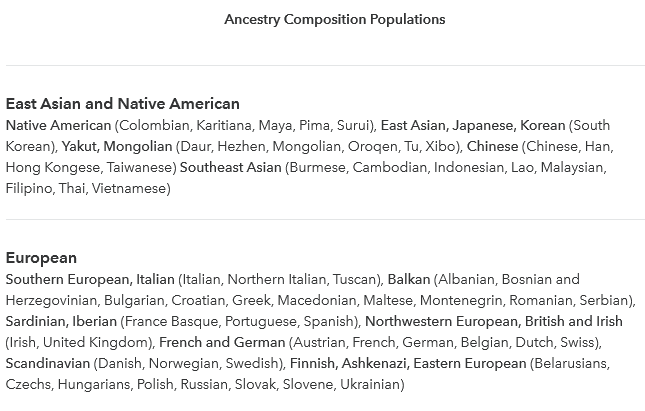Screen dimensions: 645x411
Task: Click the word Karitiana in Native American group
Action: (x=223, y=125)
